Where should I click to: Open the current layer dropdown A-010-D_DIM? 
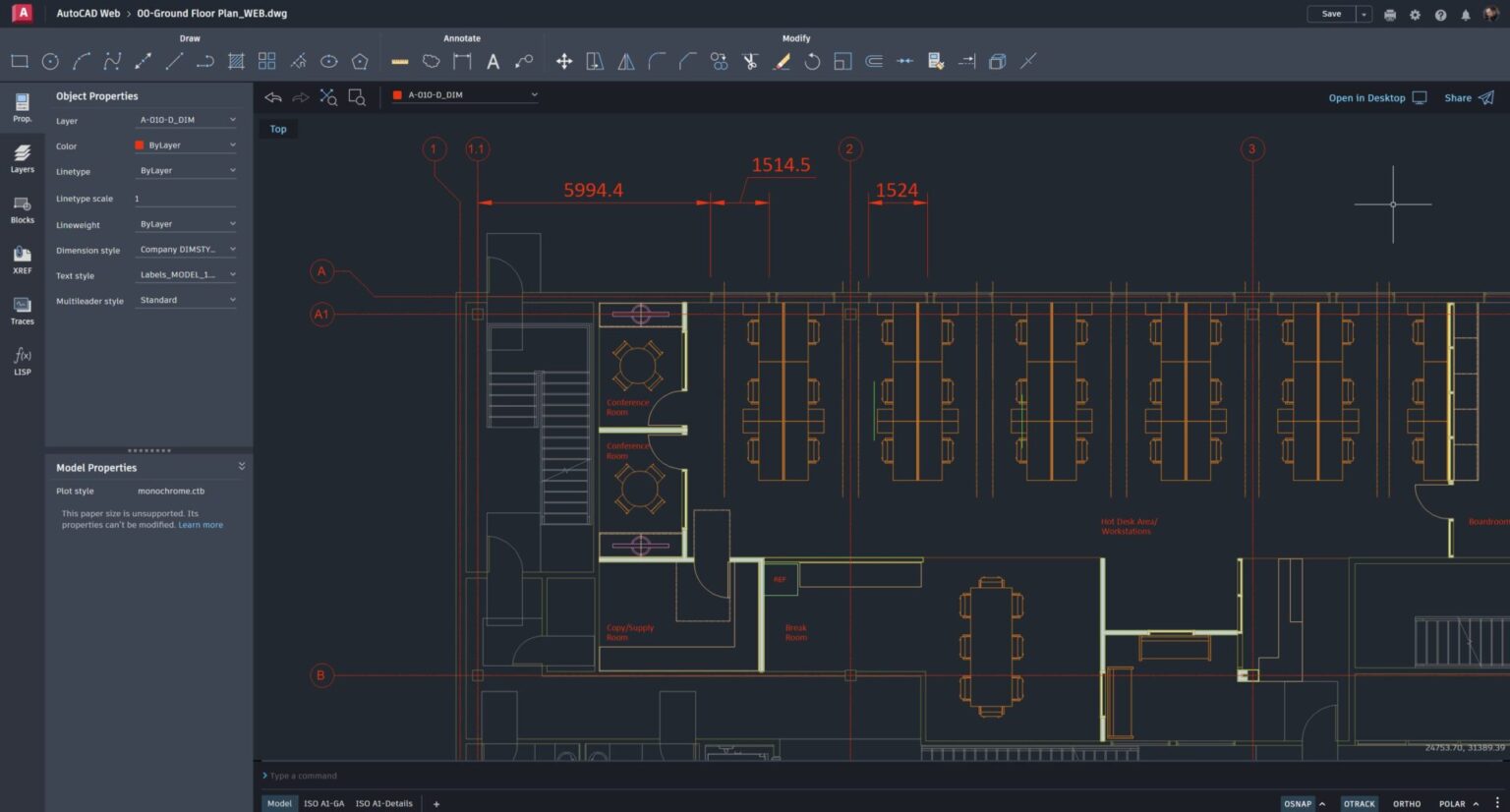(463, 95)
